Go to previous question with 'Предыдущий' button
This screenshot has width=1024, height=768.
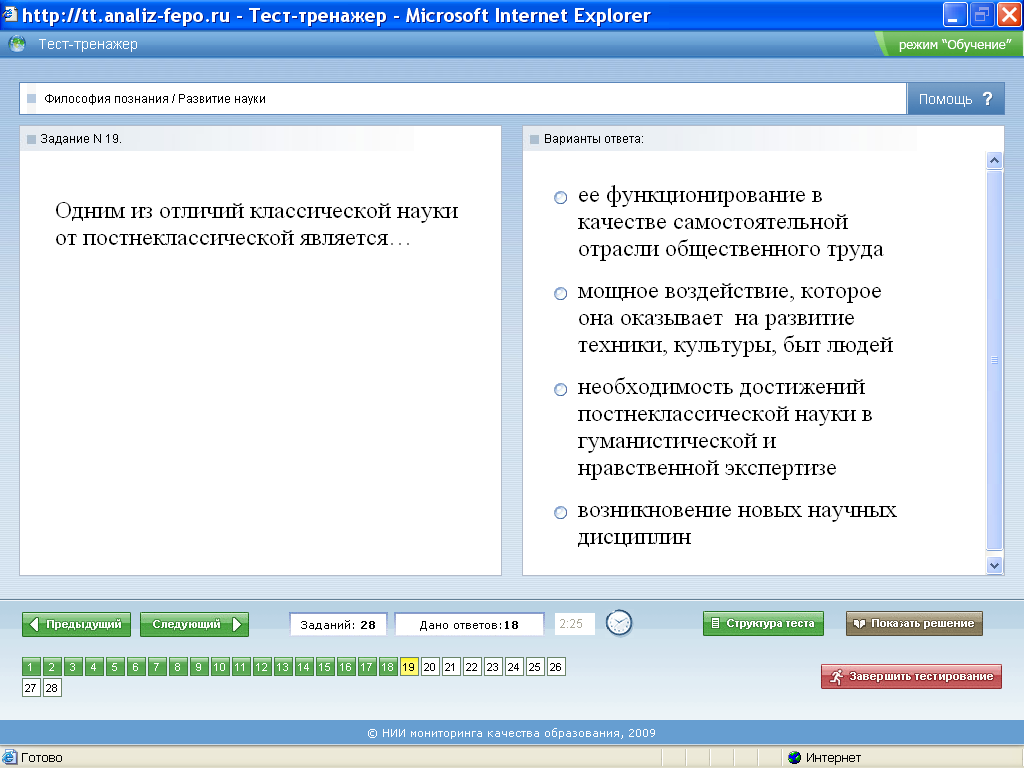(x=76, y=624)
